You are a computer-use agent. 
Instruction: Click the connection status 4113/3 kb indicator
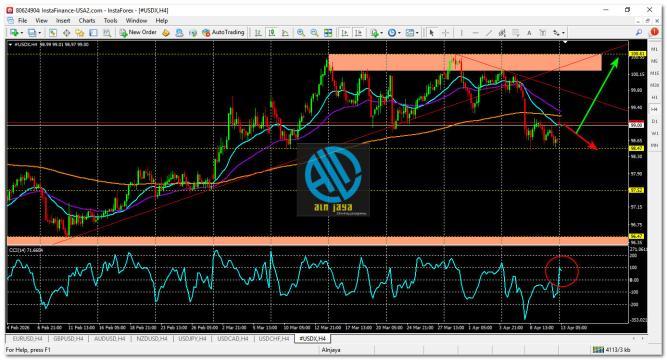612,350
